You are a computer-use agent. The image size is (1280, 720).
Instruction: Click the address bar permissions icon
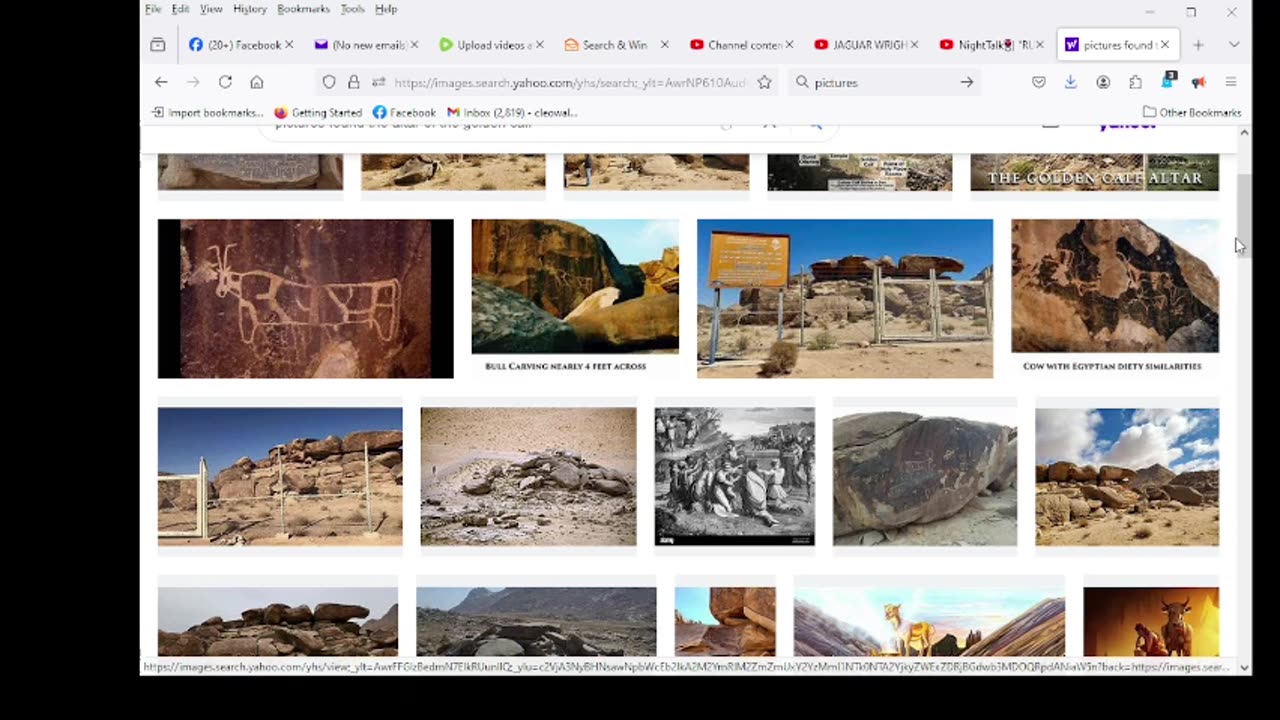pos(379,82)
